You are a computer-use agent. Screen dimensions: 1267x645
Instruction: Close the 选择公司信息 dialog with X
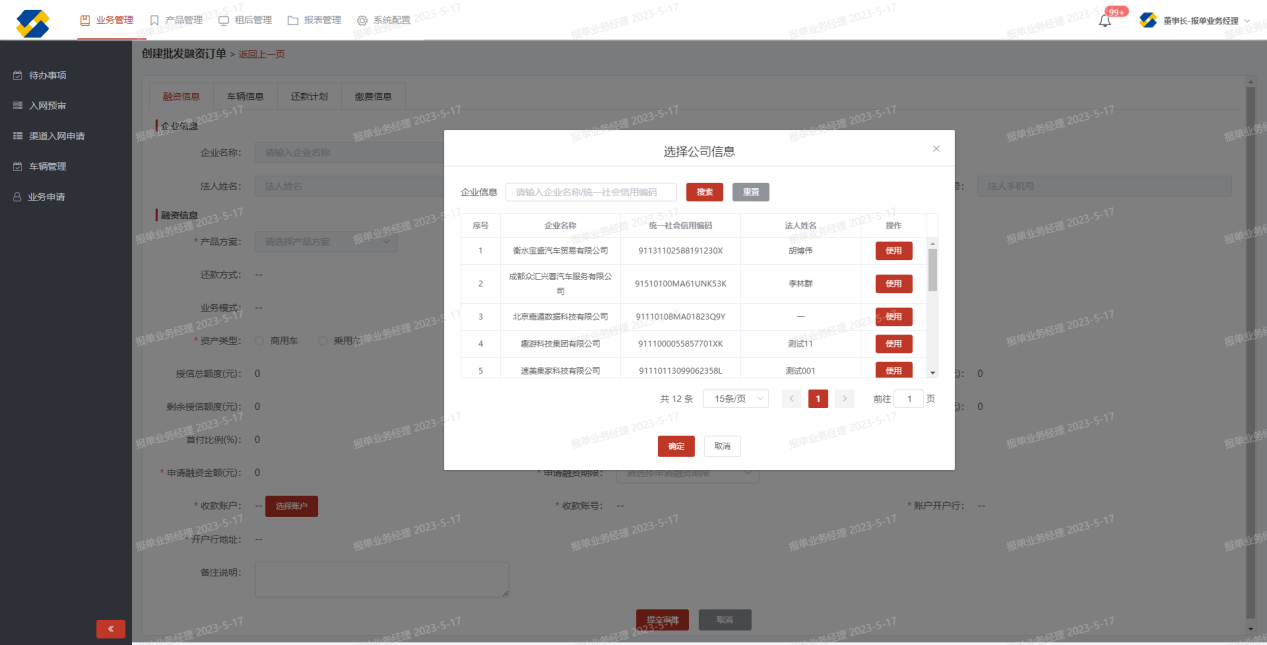tap(936, 149)
